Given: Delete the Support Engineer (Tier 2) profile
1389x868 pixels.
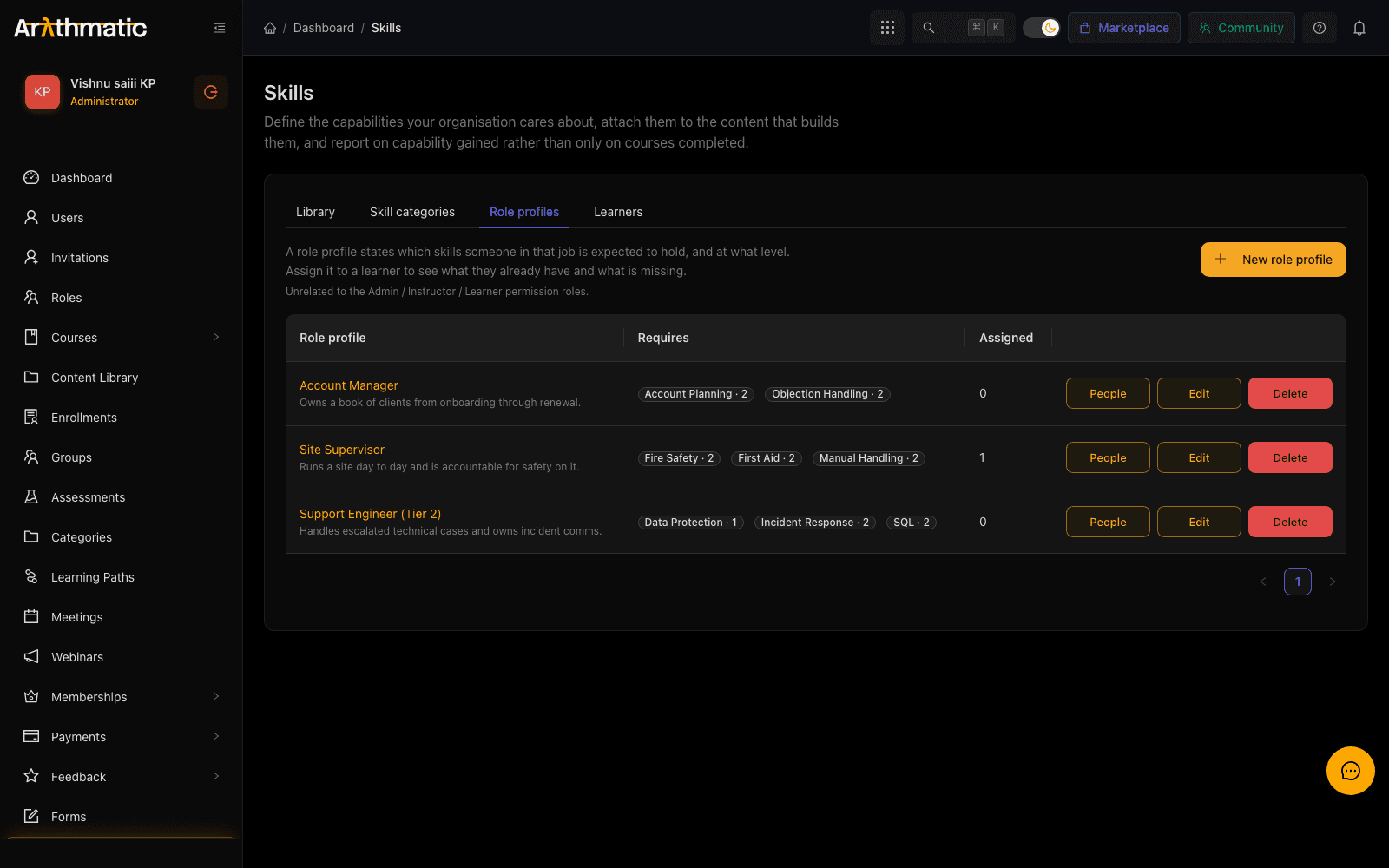Looking at the screenshot, I should [x=1290, y=522].
